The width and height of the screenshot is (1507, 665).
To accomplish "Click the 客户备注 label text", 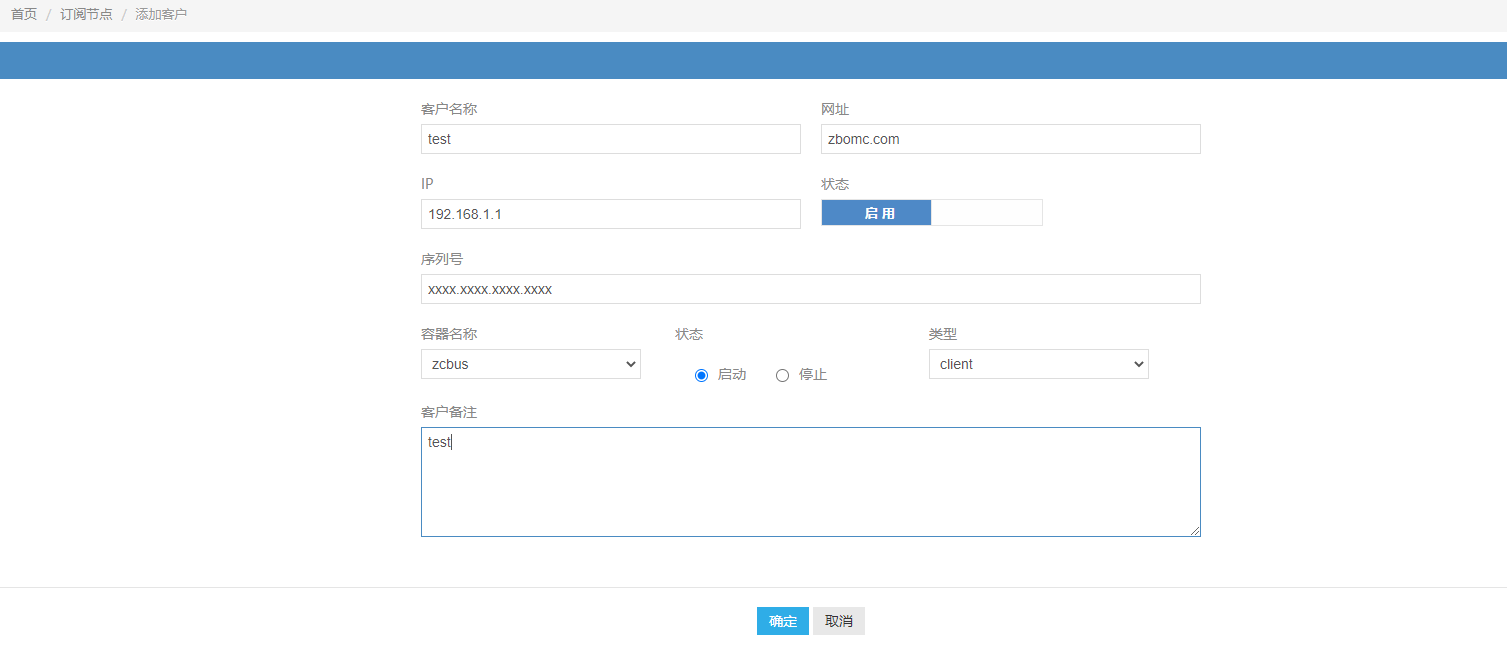I will click(x=449, y=412).
